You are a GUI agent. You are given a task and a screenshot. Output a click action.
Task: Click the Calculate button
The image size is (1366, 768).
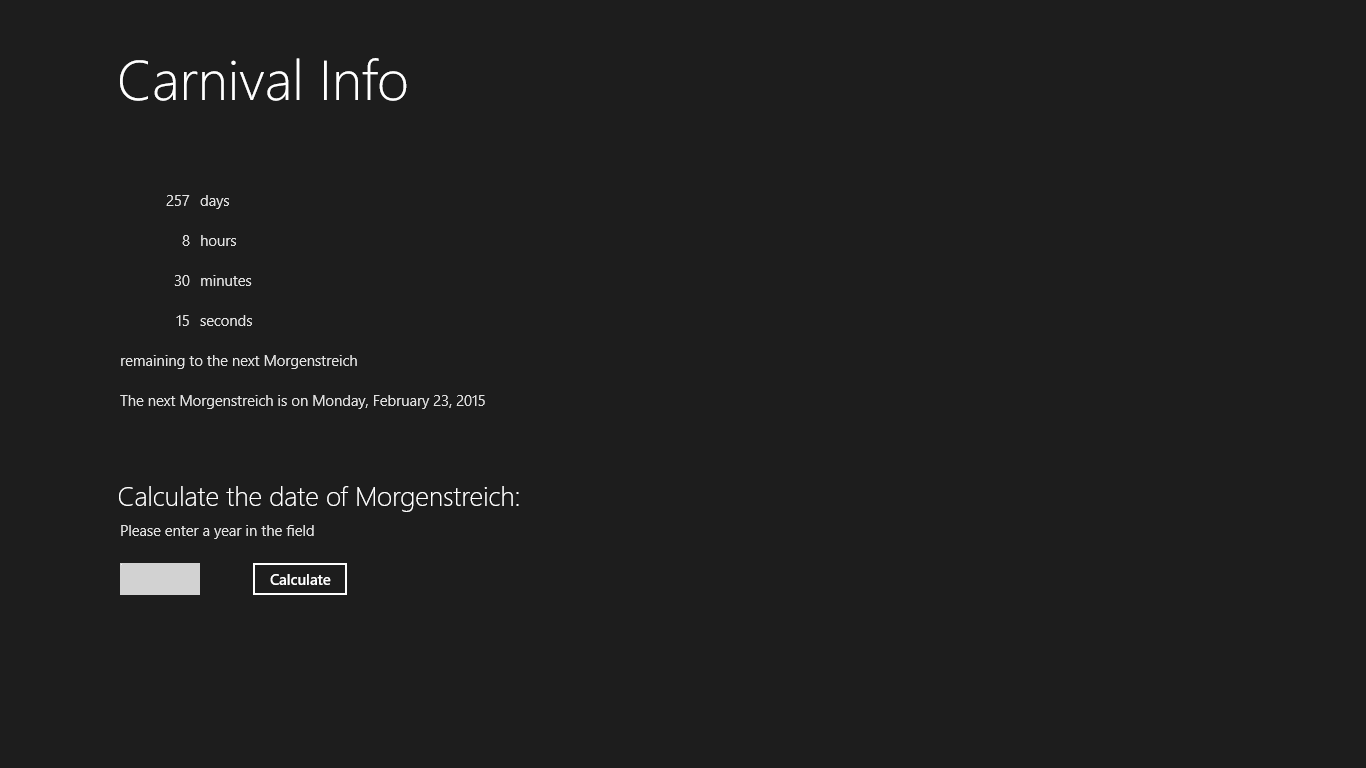pos(300,579)
